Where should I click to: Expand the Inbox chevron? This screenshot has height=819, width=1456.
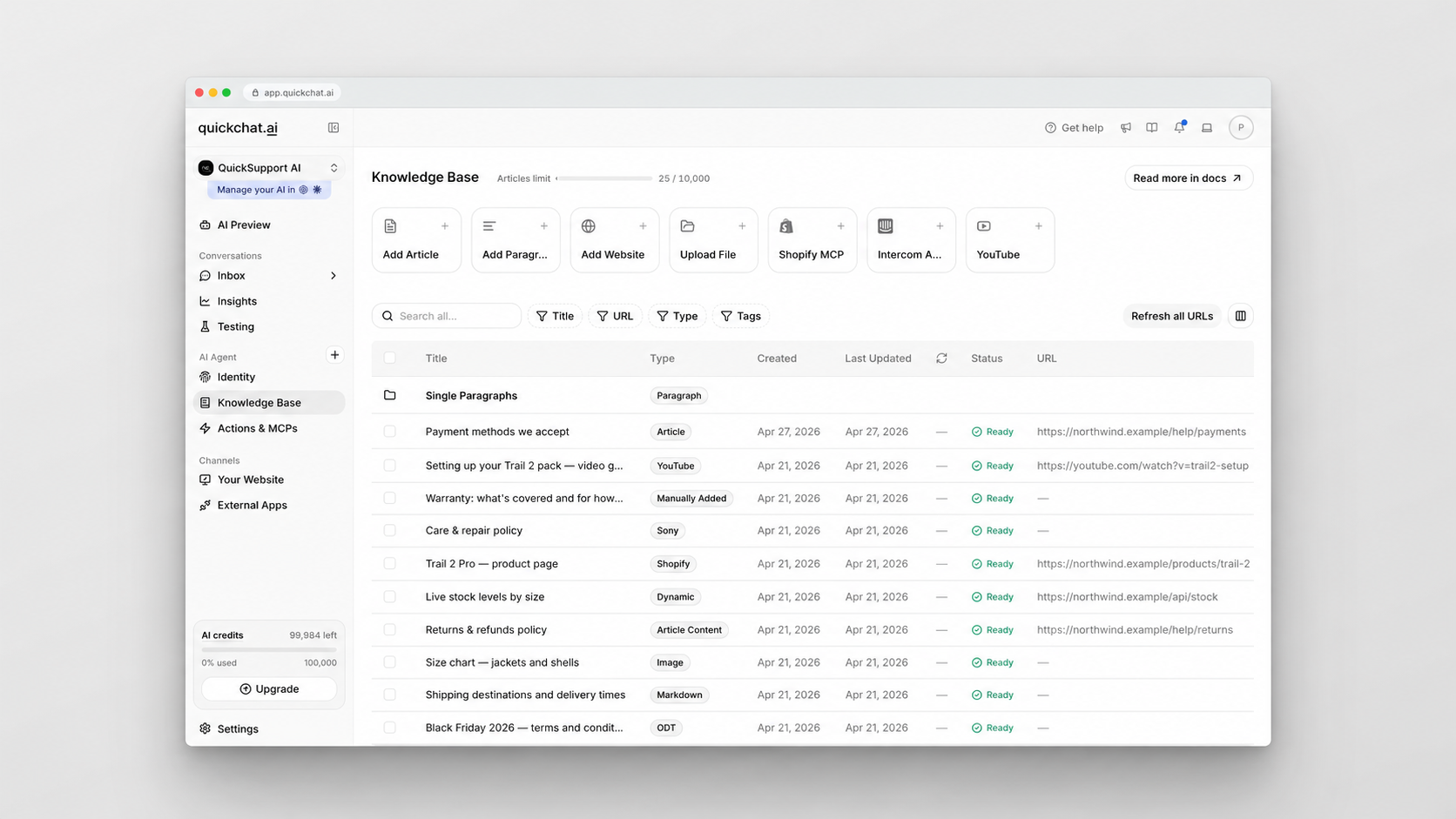pos(334,276)
